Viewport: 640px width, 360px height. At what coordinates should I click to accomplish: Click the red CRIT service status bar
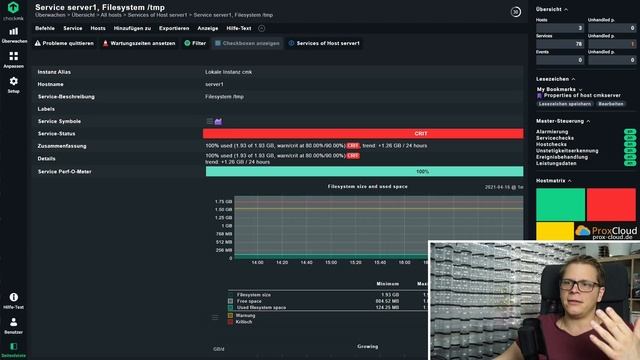pos(363,133)
